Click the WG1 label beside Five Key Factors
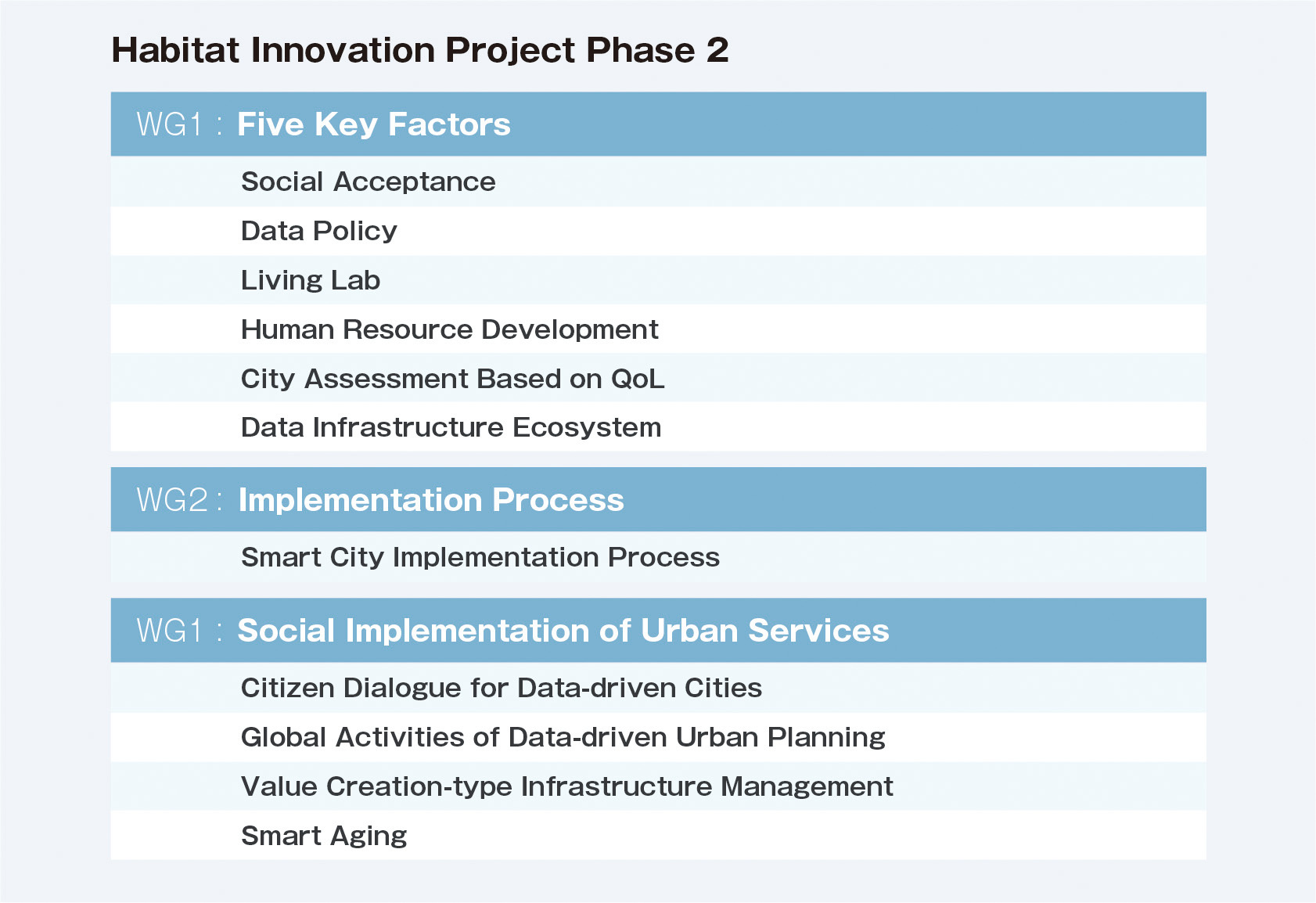Screen dimensions: 1316x903 170,124
